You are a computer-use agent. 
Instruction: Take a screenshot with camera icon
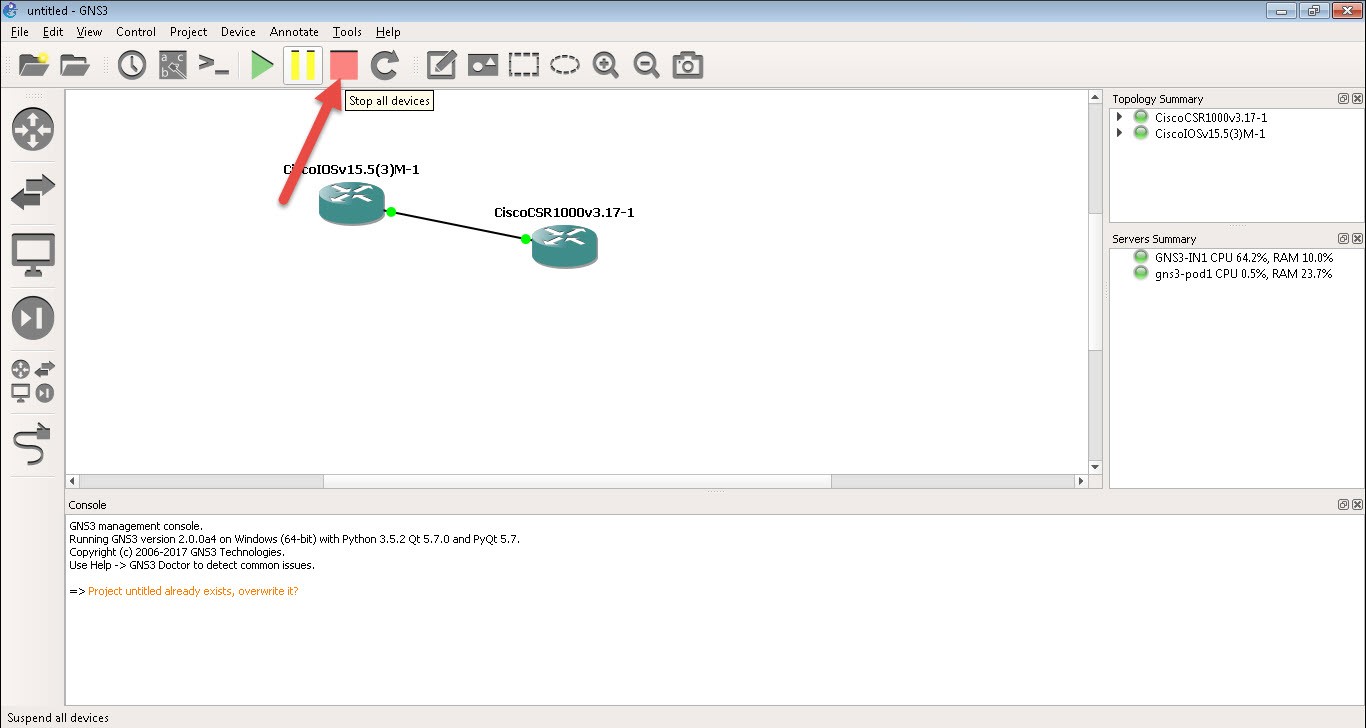[687, 66]
